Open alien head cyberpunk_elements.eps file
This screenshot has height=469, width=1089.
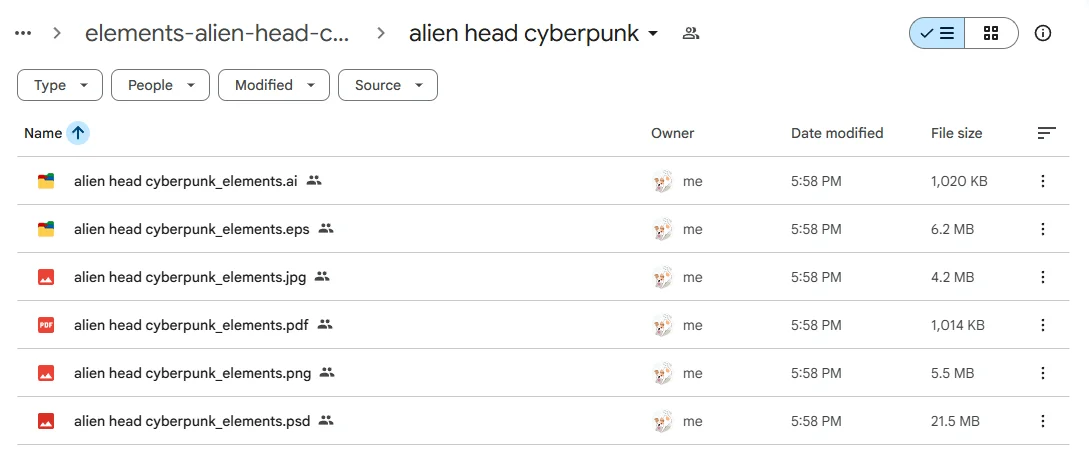191,229
